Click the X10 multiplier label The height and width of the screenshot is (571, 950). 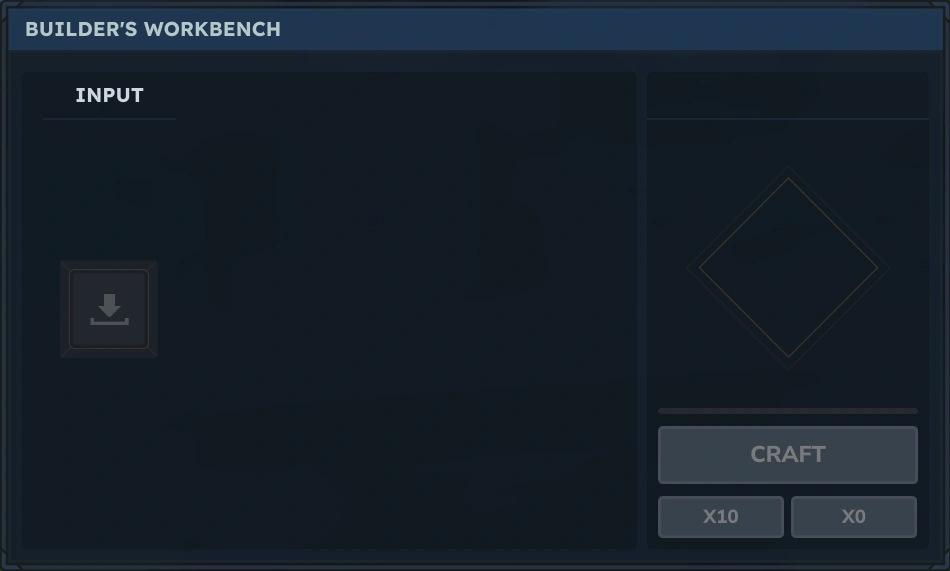pyautogui.click(x=720, y=516)
